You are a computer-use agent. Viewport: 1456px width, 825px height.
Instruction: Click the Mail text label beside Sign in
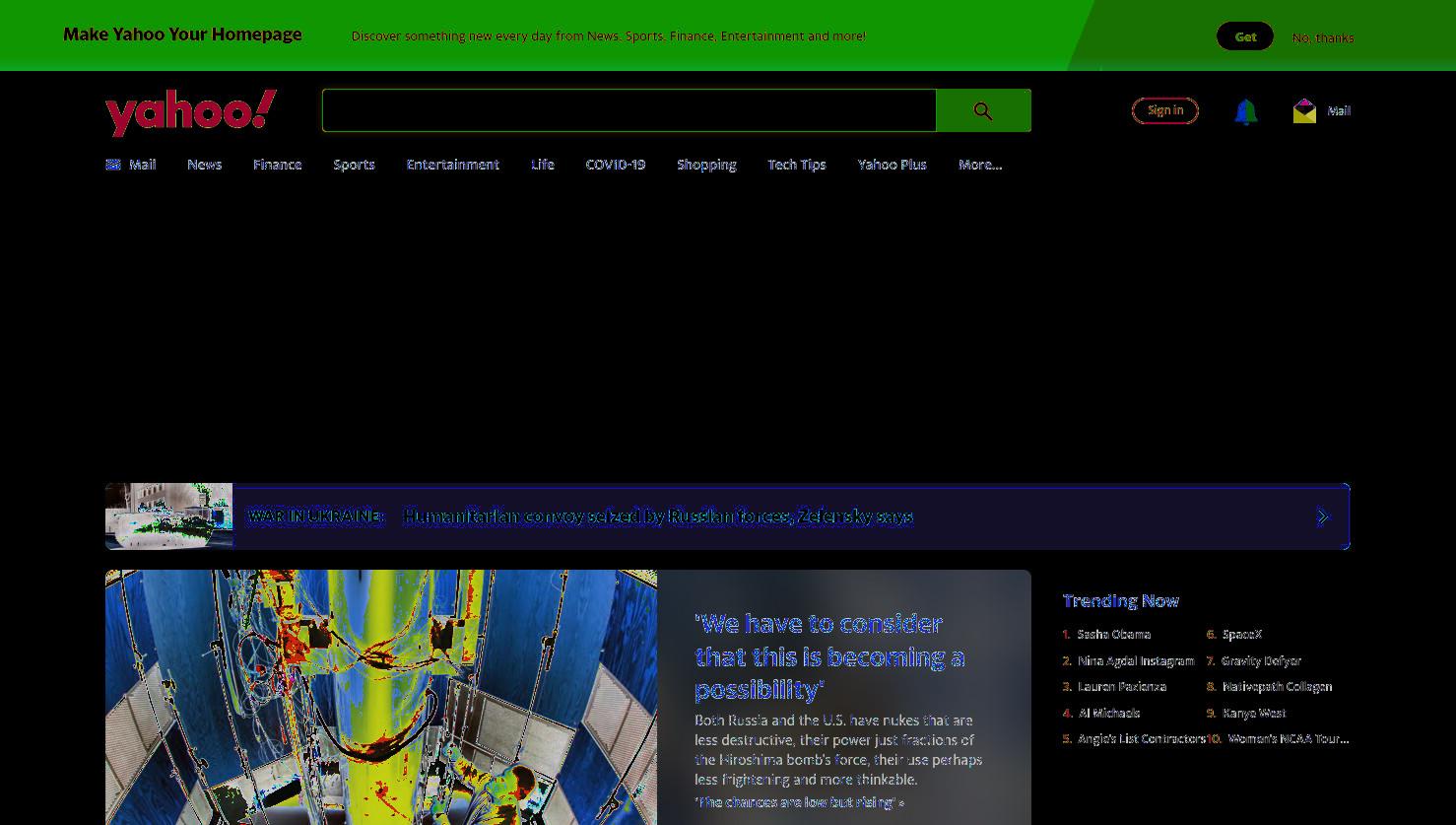(1339, 111)
